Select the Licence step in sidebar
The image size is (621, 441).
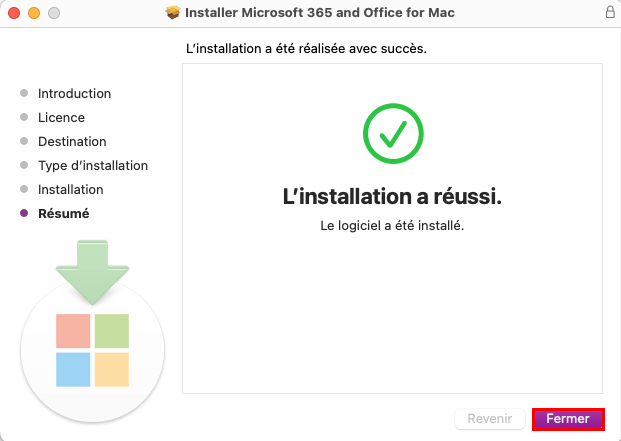point(61,118)
